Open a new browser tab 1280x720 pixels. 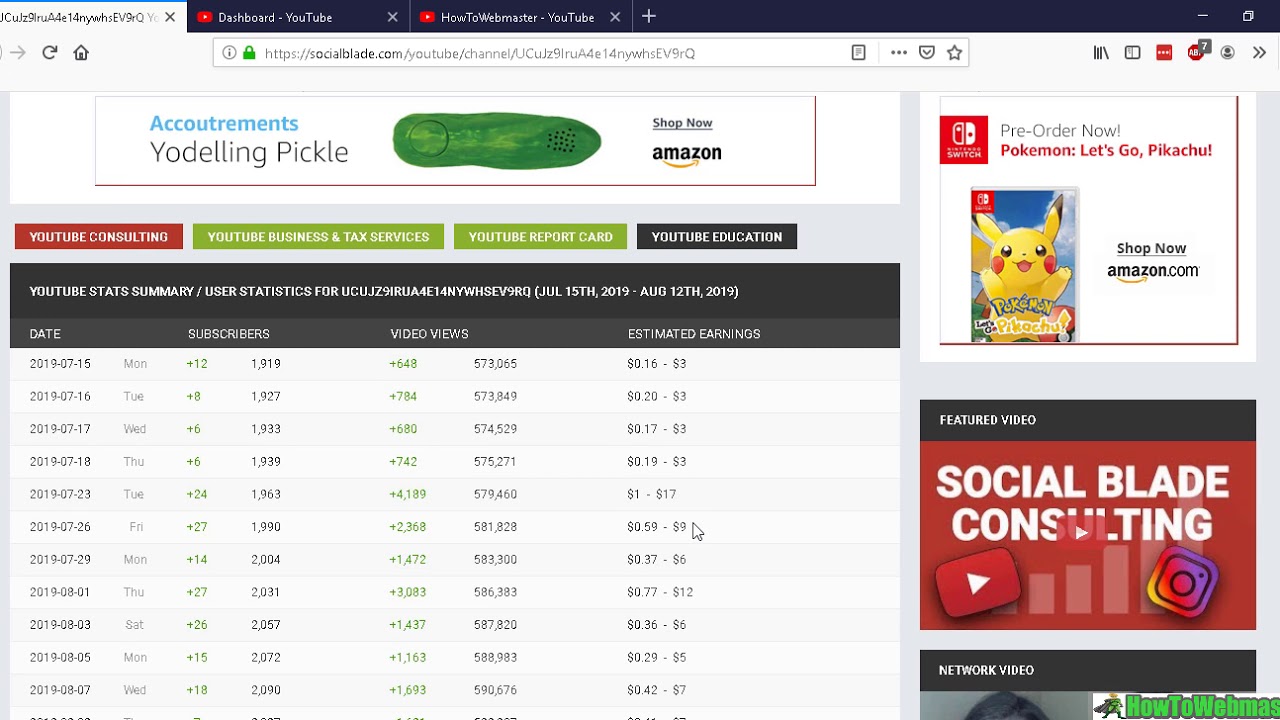click(649, 17)
